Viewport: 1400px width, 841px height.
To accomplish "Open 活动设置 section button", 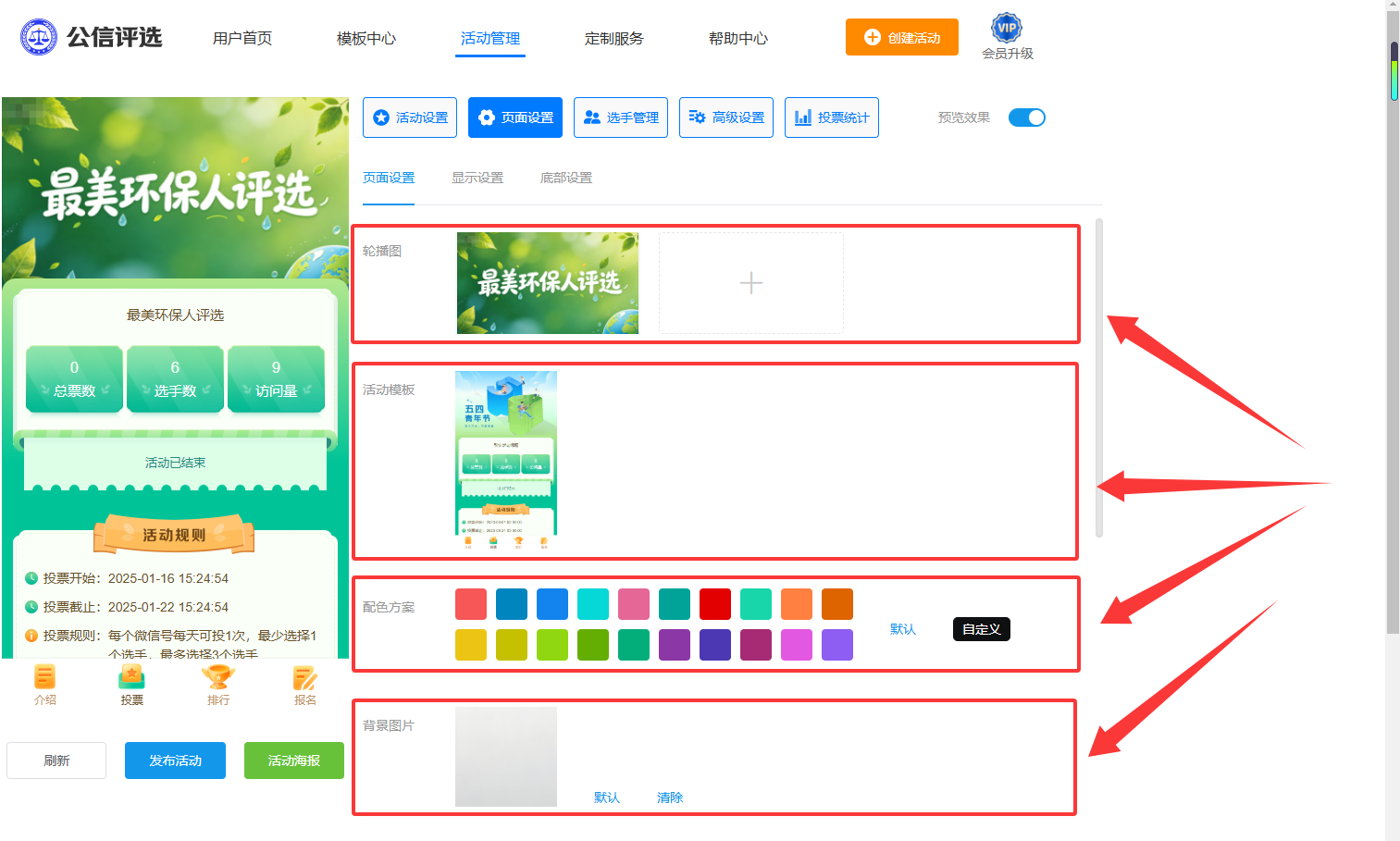I will [x=410, y=117].
